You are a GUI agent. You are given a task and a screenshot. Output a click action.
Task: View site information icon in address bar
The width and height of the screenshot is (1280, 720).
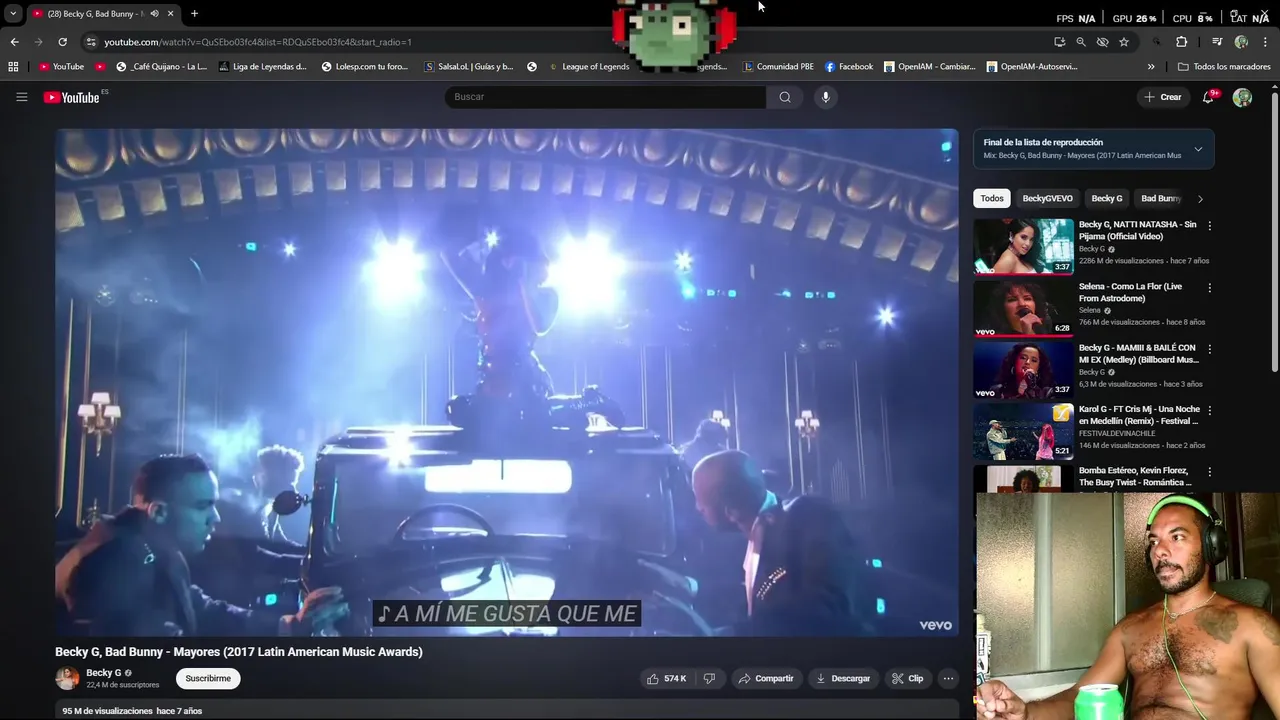[x=91, y=42]
